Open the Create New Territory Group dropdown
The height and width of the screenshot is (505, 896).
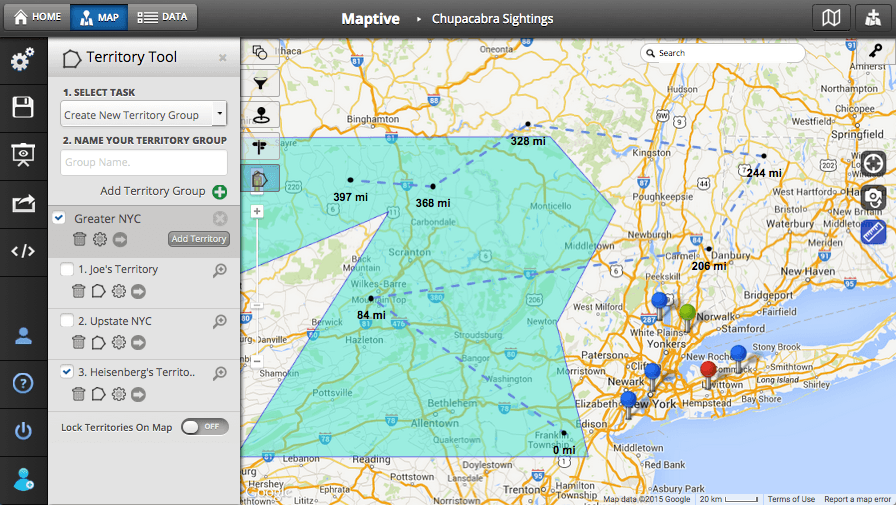point(144,115)
